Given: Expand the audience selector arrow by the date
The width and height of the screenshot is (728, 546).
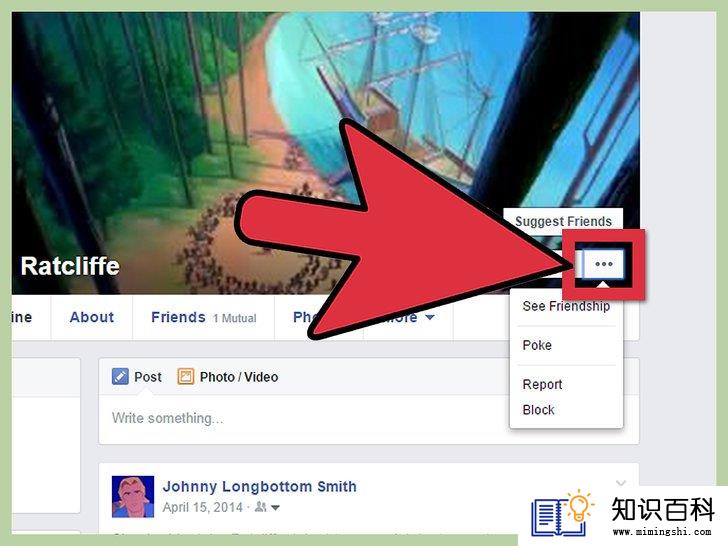Looking at the screenshot, I should (x=275, y=508).
